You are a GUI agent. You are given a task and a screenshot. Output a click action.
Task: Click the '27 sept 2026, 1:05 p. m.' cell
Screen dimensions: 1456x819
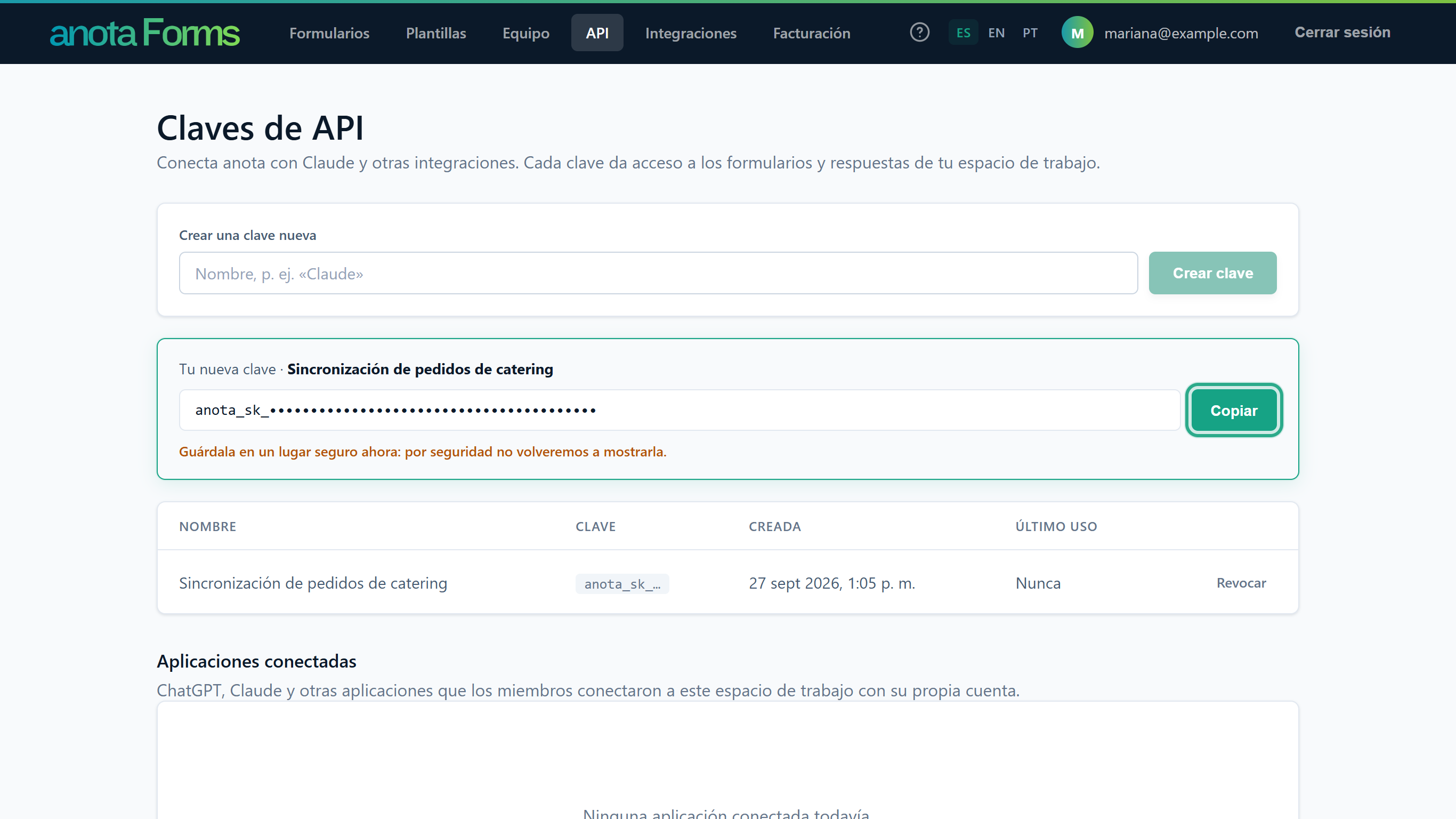832,583
